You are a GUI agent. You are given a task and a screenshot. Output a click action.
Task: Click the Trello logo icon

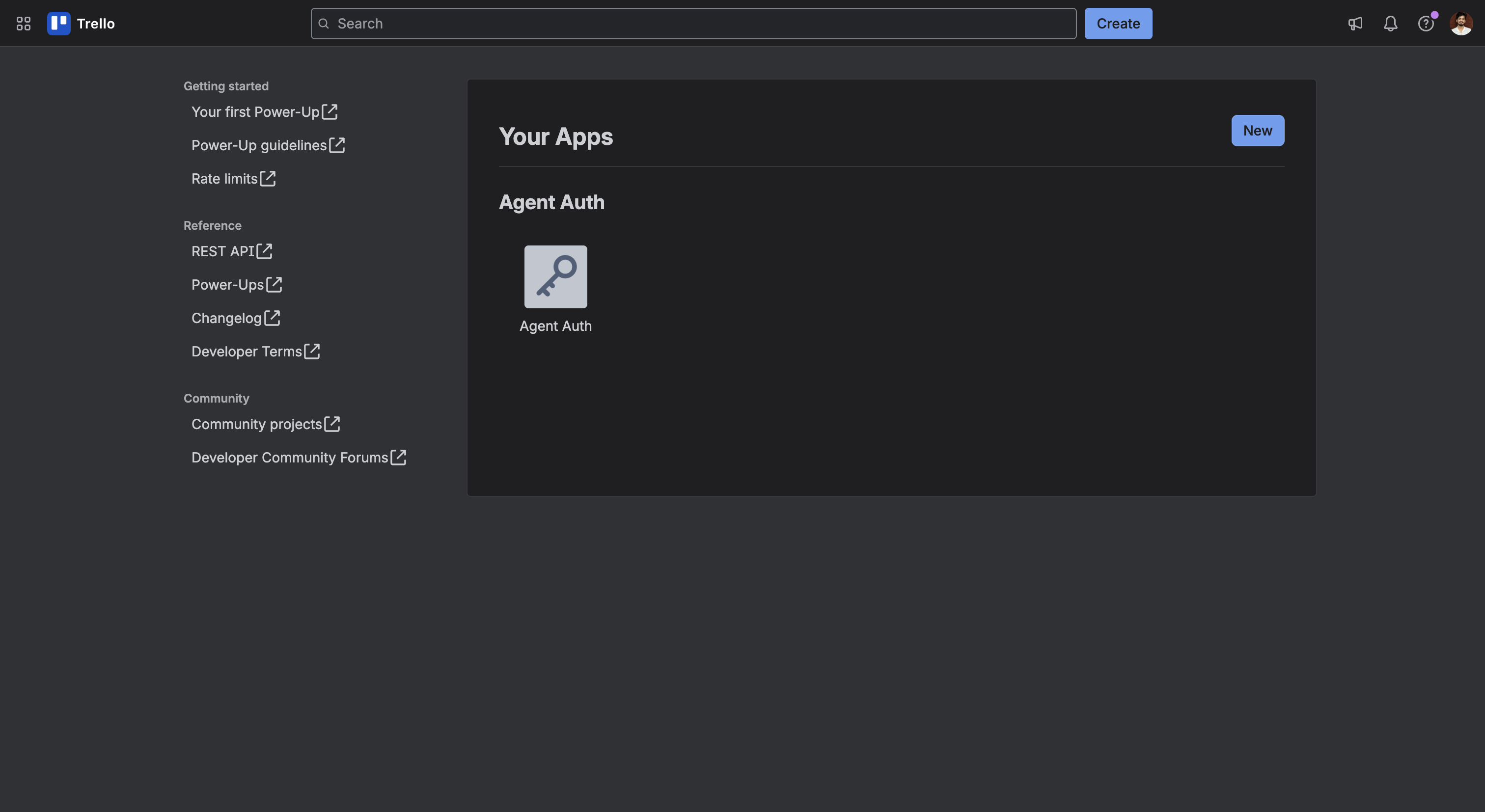pyautogui.click(x=59, y=24)
